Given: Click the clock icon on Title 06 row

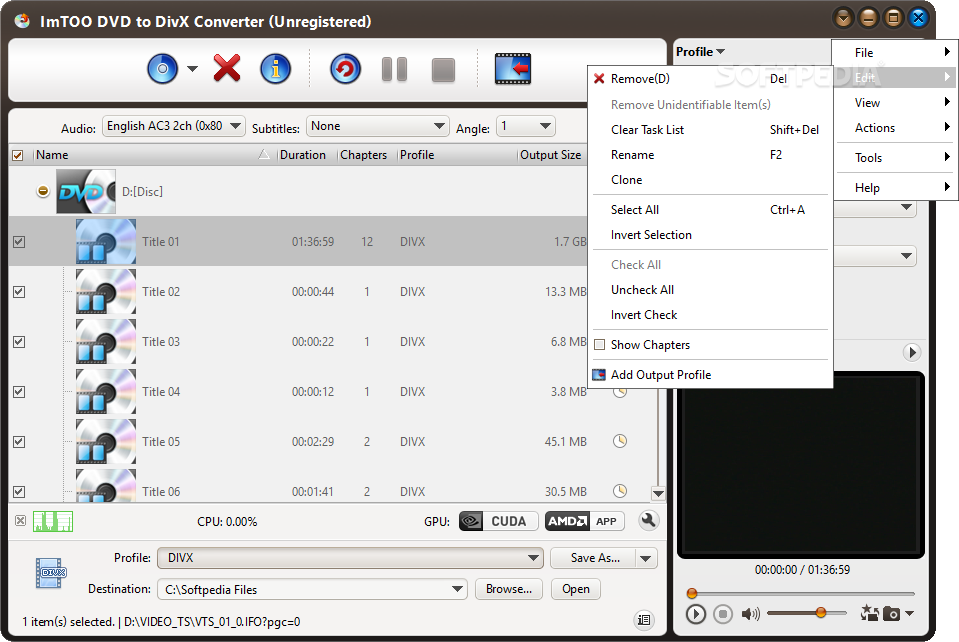Looking at the screenshot, I should [x=620, y=490].
